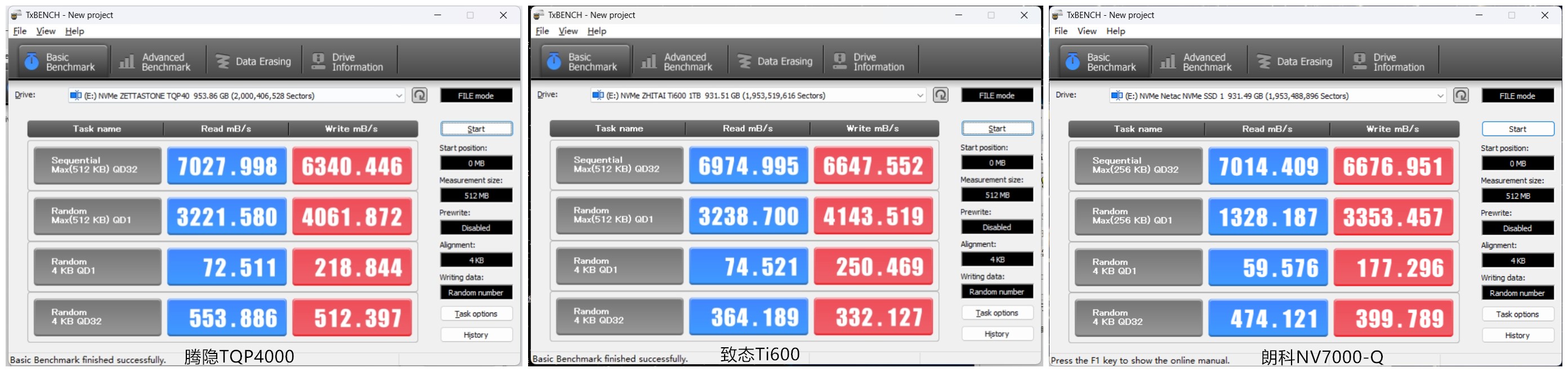The image size is (1568, 372).
Task: Start the benchmark in the Netac window
Action: pyautogui.click(x=1517, y=129)
